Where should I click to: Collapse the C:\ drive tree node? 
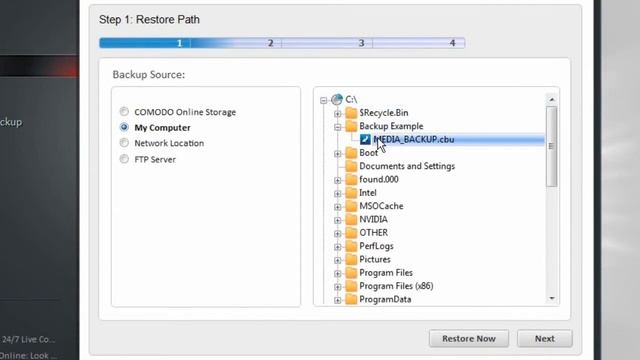tap(324, 100)
